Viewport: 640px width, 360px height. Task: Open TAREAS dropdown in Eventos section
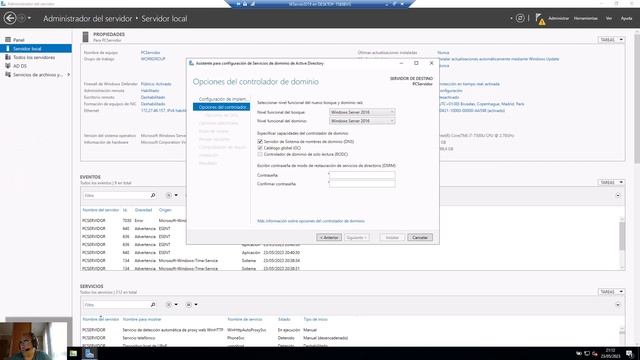[611, 182]
